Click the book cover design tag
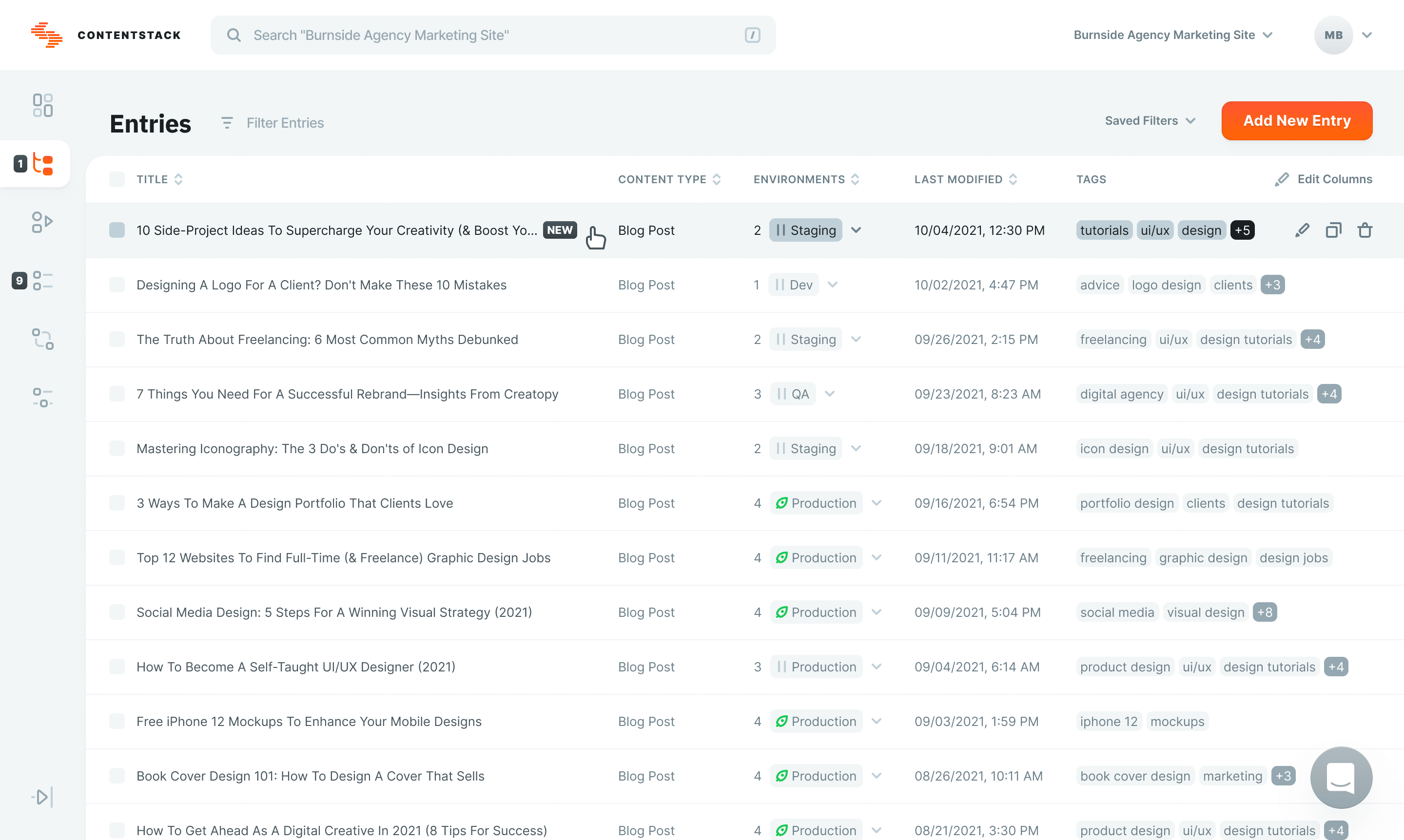 (x=1135, y=776)
